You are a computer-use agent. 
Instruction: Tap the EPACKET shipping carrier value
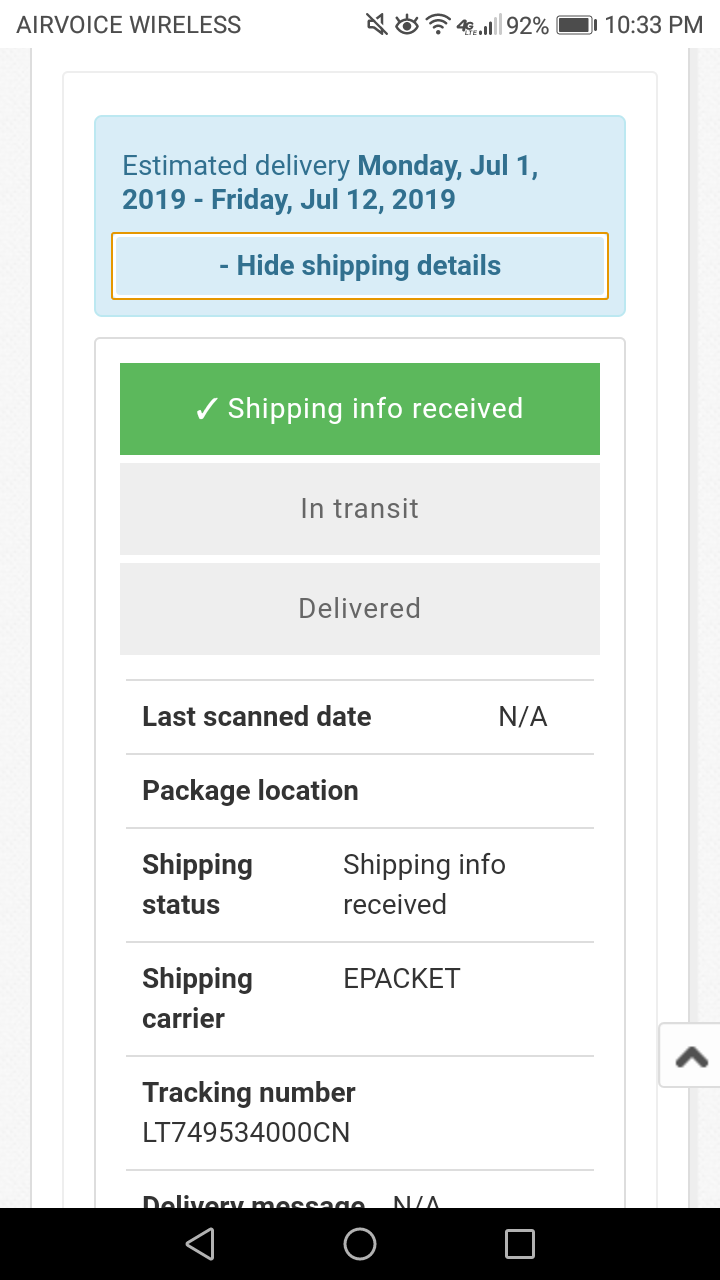(x=402, y=978)
